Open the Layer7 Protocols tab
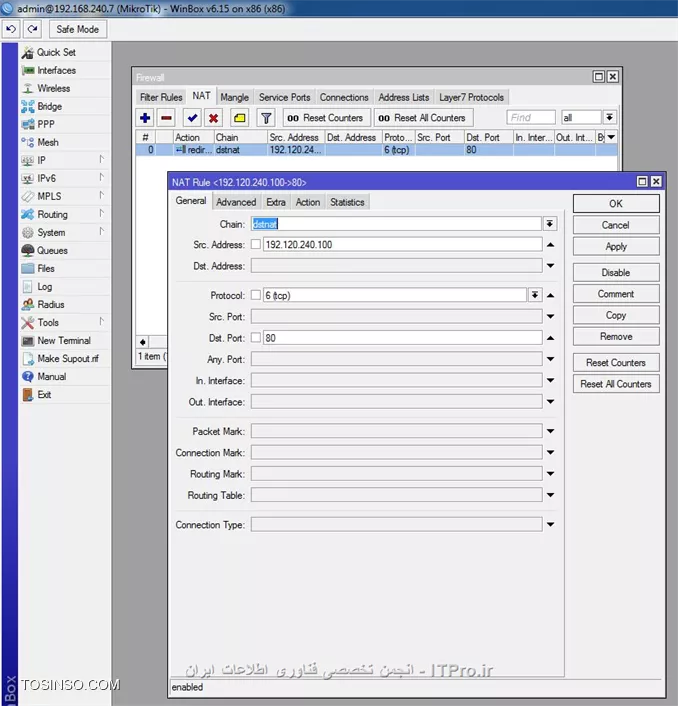The width and height of the screenshot is (678, 706). (x=471, y=97)
